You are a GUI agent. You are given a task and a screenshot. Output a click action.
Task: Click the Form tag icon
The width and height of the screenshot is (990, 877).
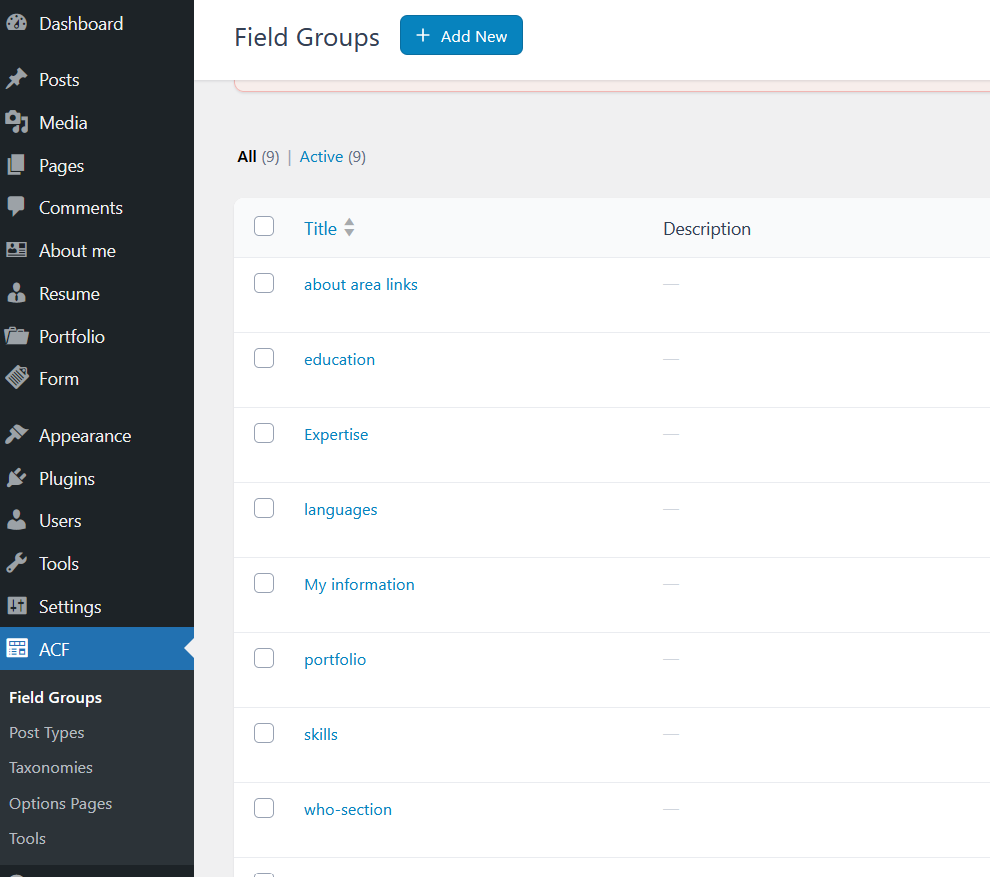(16, 378)
